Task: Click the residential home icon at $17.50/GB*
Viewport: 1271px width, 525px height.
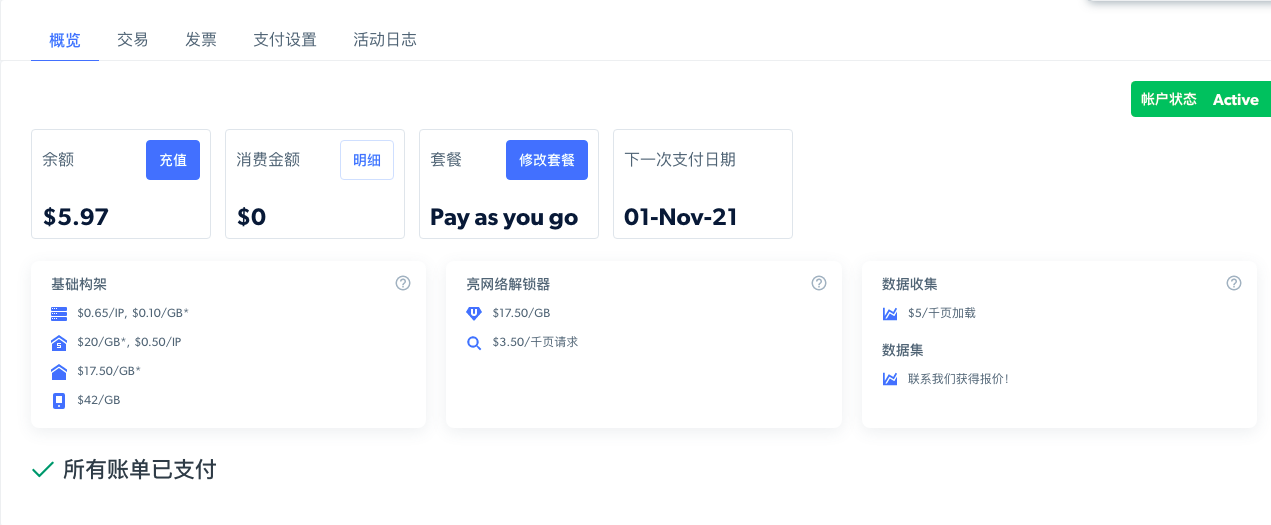Action: [58, 371]
